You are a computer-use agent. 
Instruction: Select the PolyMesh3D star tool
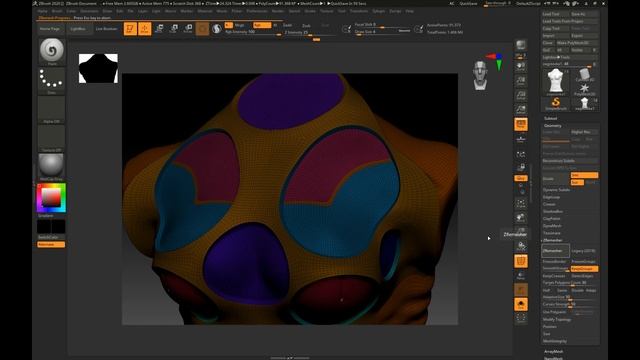click(x=584, y=89)
